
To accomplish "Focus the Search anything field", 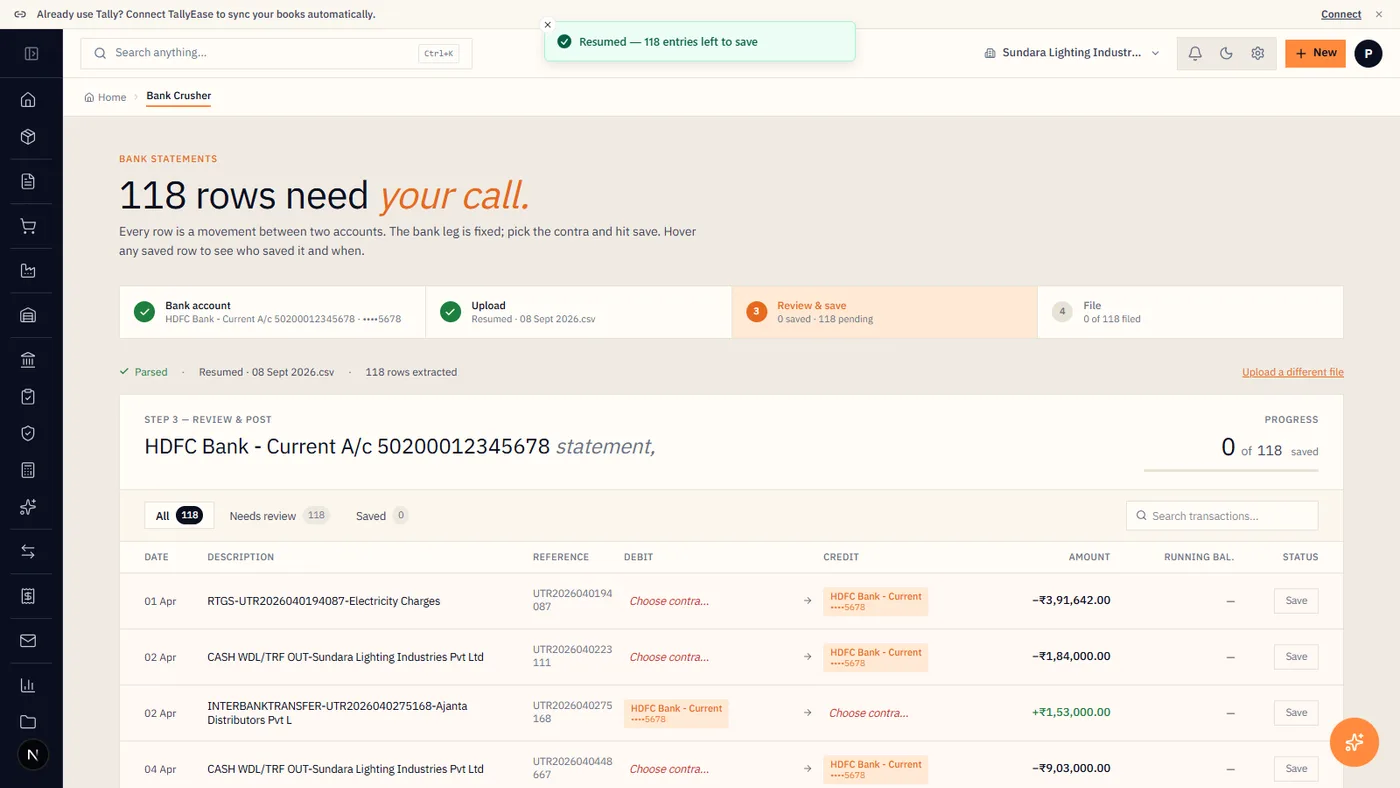I will [x=276, y=53].
